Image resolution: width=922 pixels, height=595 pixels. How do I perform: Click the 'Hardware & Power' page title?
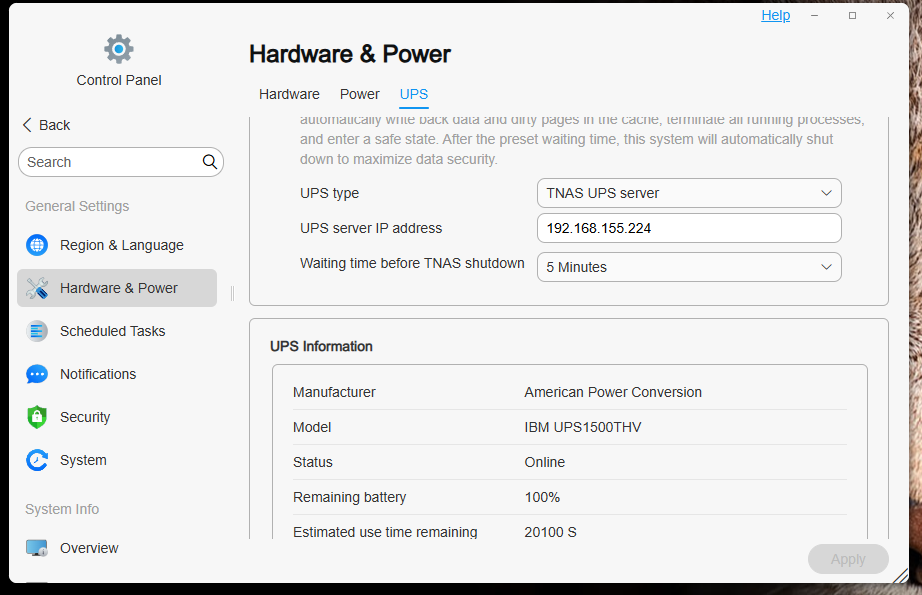pos(350,54)
